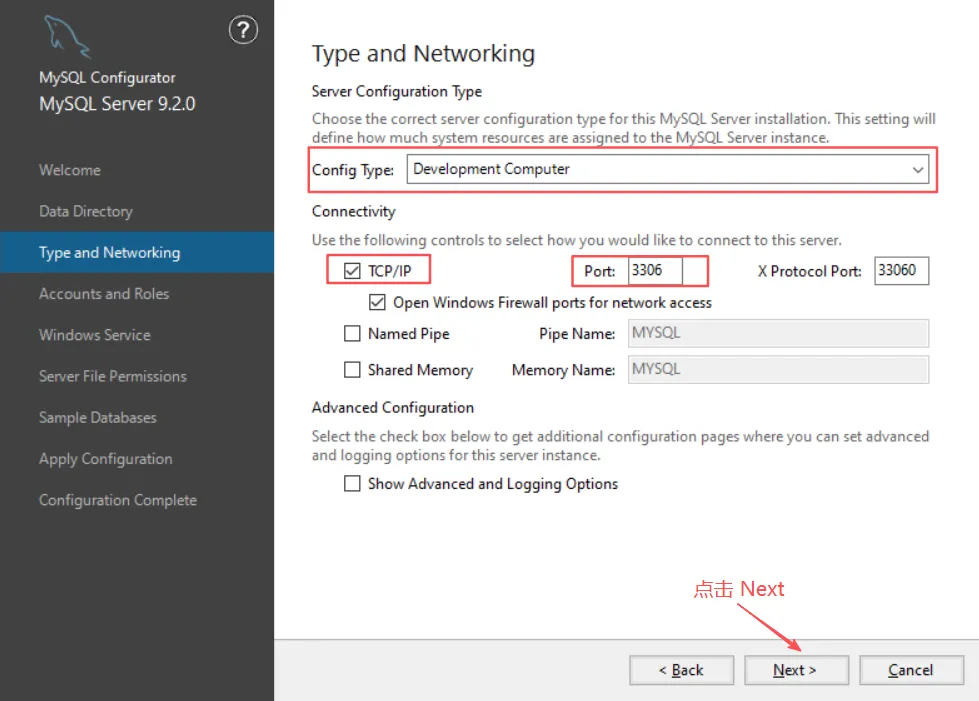Click the Next button
979x701 pixels.
(x=796, y=670)
